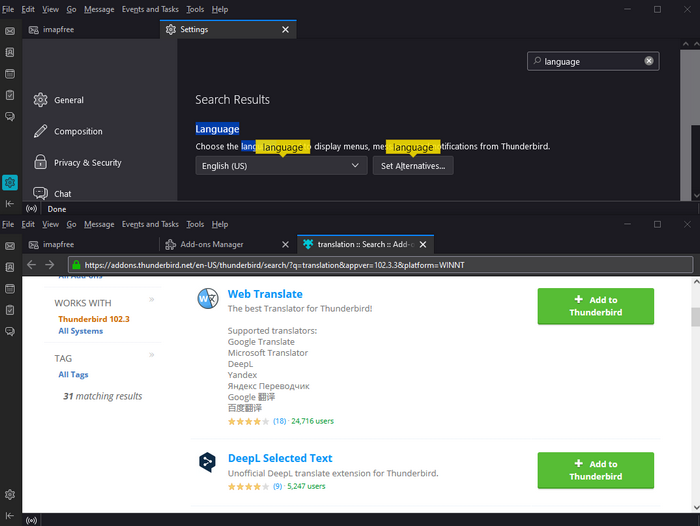Open the English (US) language dropdown
The image size is (700, 526).
click(x=281, y=166)
